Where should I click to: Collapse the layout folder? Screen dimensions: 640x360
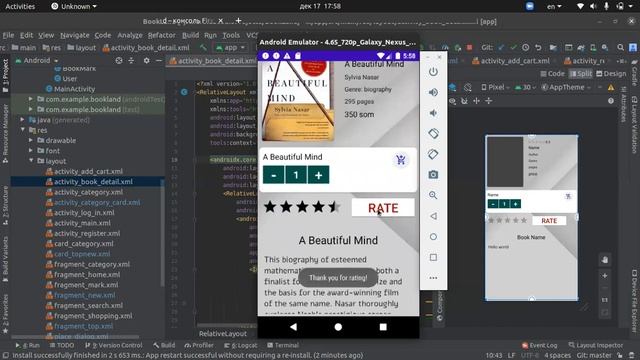[31, 161]
